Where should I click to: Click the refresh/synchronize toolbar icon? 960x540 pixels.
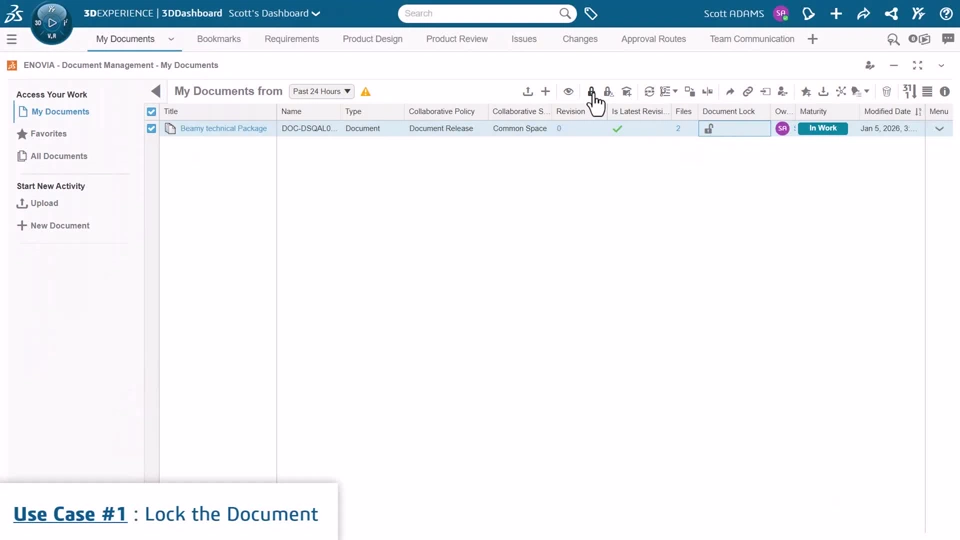coord(649,91)
